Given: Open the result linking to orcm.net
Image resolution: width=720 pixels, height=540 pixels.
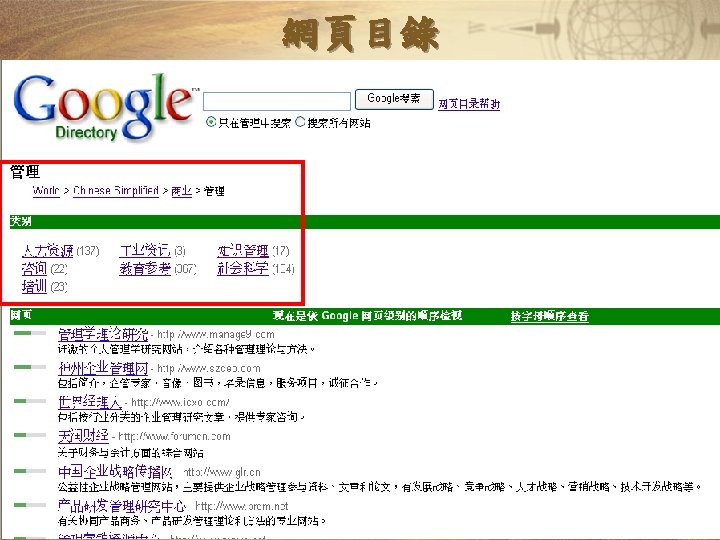Looking at the screenshot, I should tap(122, 506).
